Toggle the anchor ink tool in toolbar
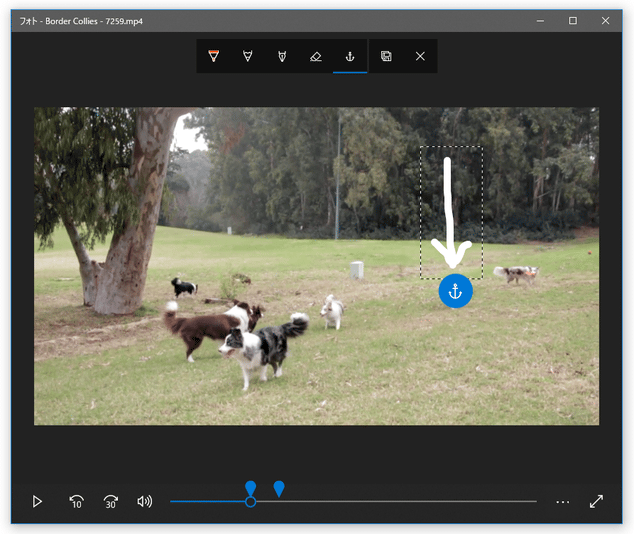 coord(350,57)
